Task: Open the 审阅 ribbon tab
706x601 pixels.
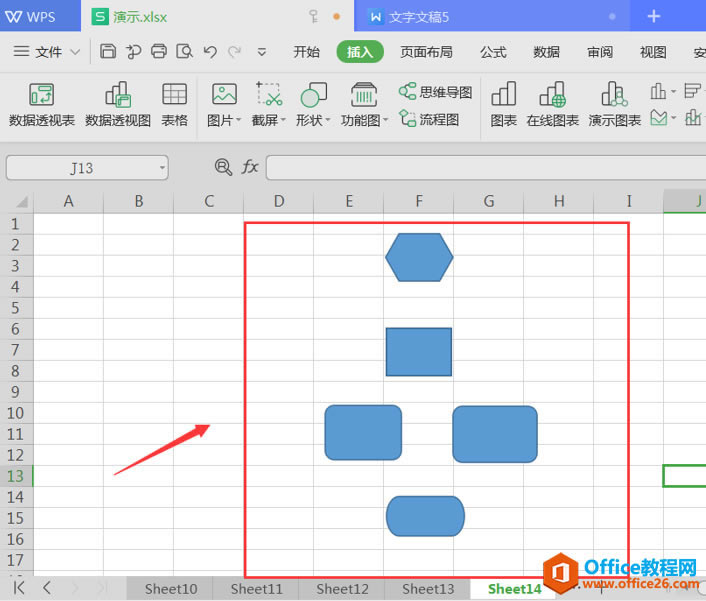Action: coord(600,52)
